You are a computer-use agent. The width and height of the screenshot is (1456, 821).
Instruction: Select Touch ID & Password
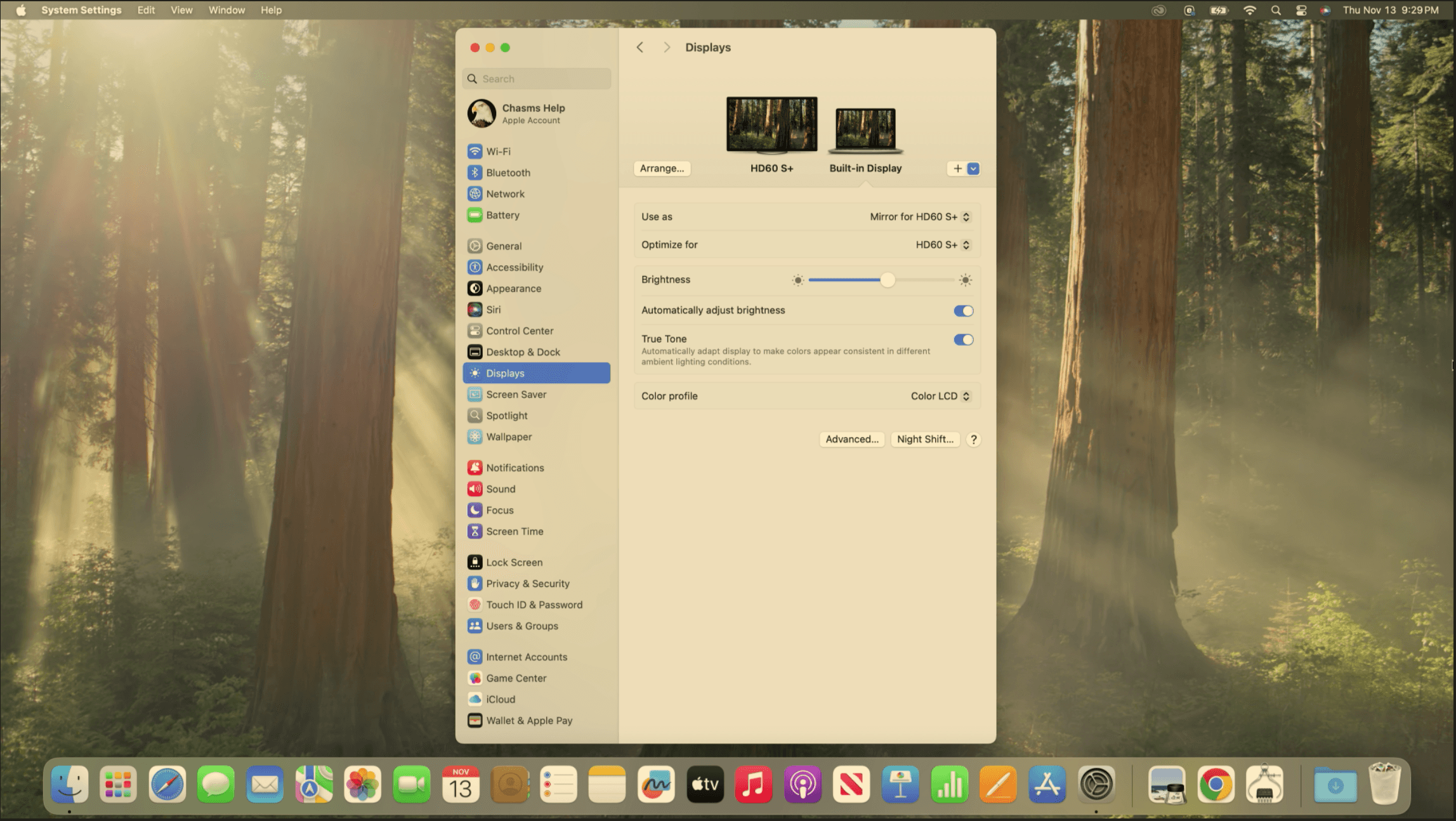tap(534, 605)
